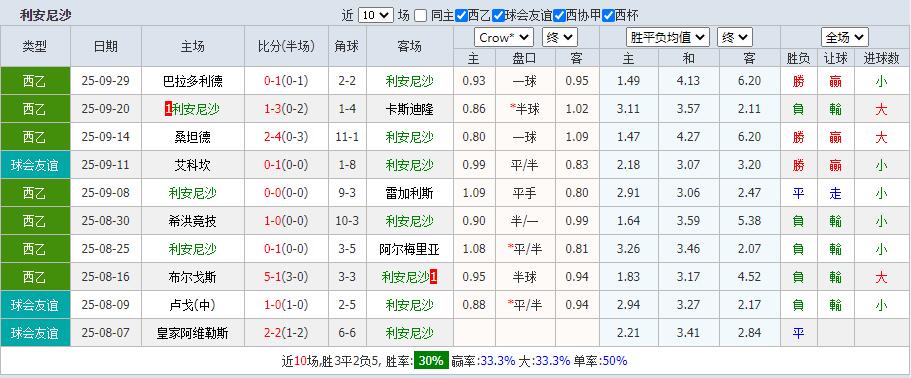911x378 pixels.
Task: Click the 5.38 away odds value
Action: 749,221
